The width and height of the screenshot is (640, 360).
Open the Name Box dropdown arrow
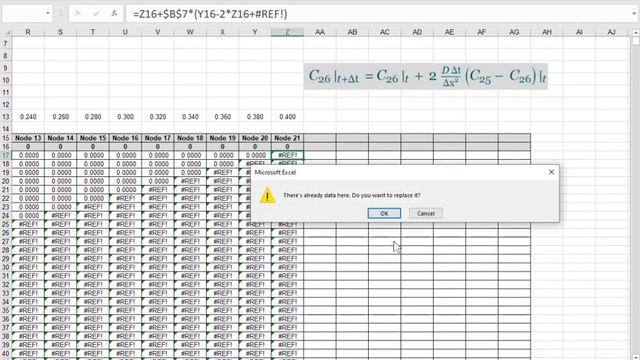click(48, 14)
